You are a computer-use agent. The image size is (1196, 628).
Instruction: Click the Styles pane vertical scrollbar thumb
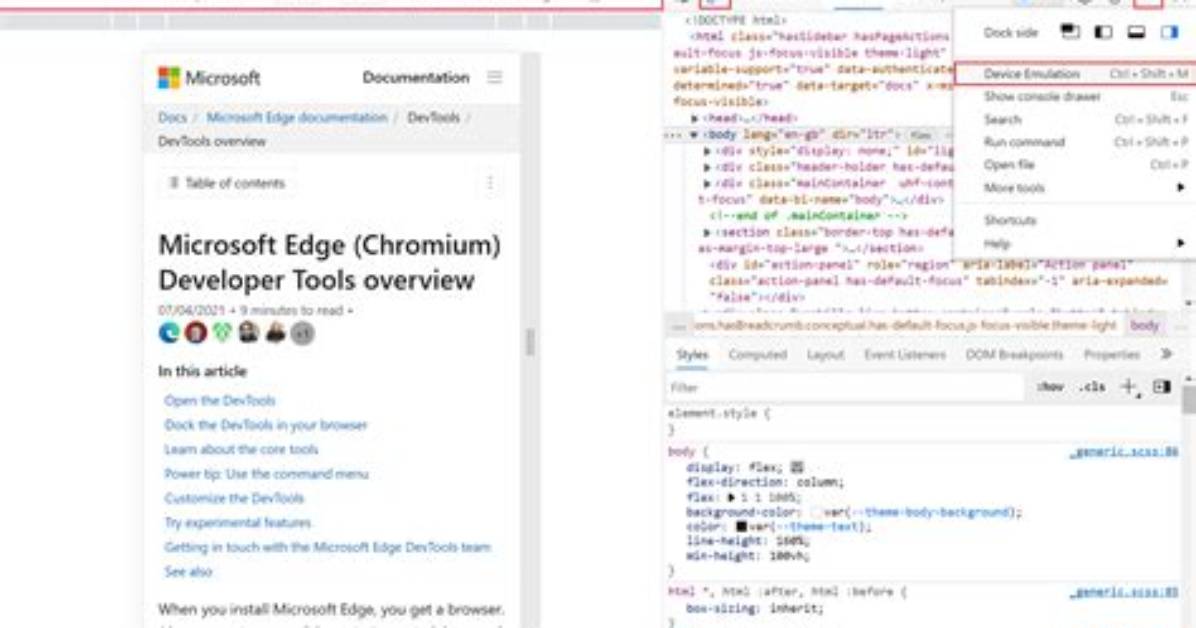[x=1189, y=398]
